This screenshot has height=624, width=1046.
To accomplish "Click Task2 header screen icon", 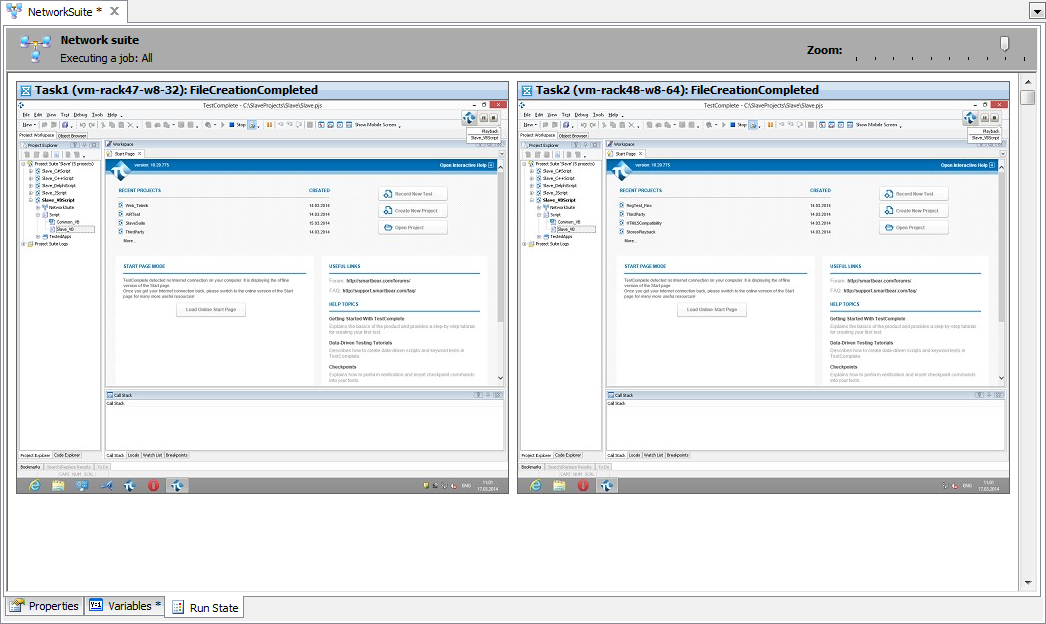I will pyautogui.click(x=526, y=91).
